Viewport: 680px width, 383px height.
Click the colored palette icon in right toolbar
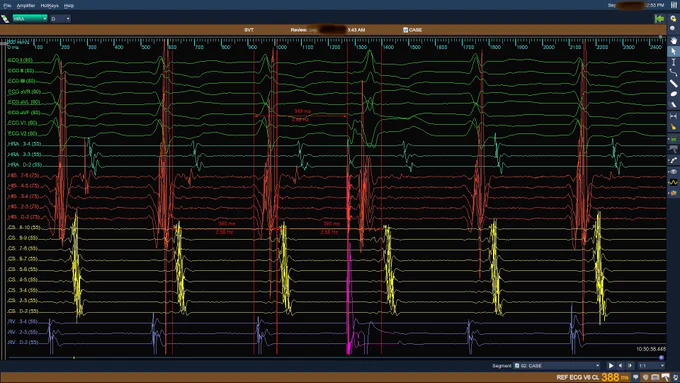tap(673, 193)
